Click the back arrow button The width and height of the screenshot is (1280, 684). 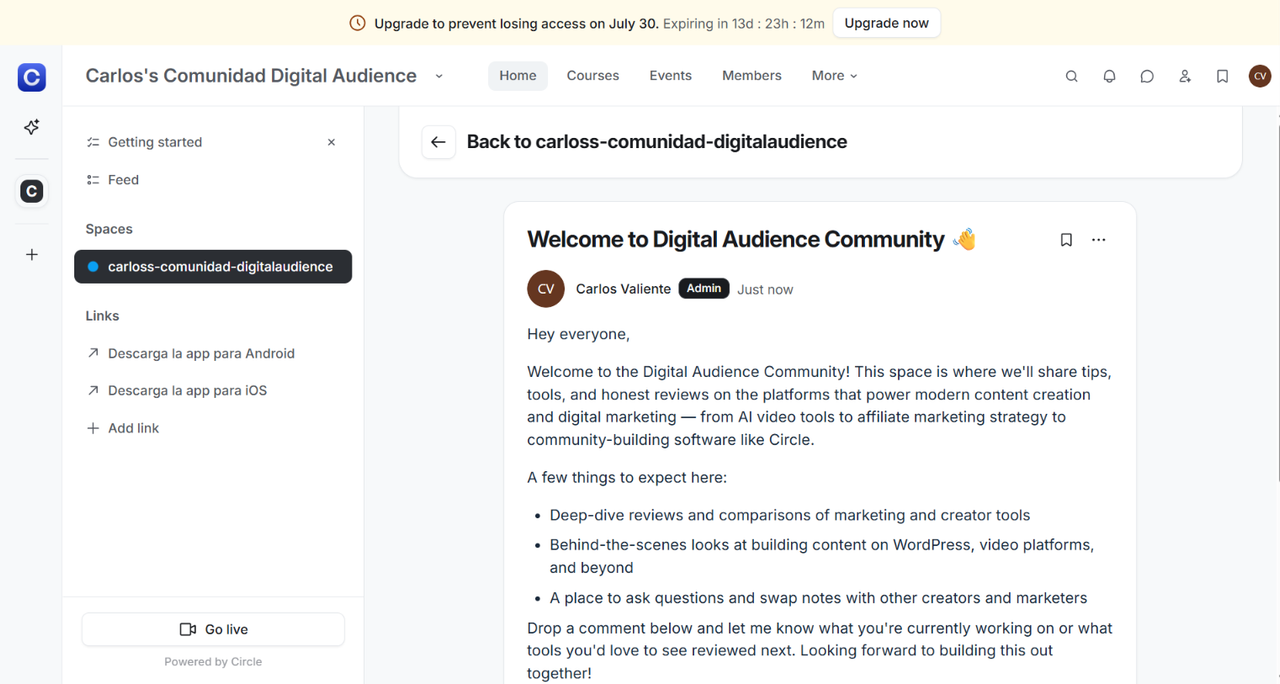[438, 142]
